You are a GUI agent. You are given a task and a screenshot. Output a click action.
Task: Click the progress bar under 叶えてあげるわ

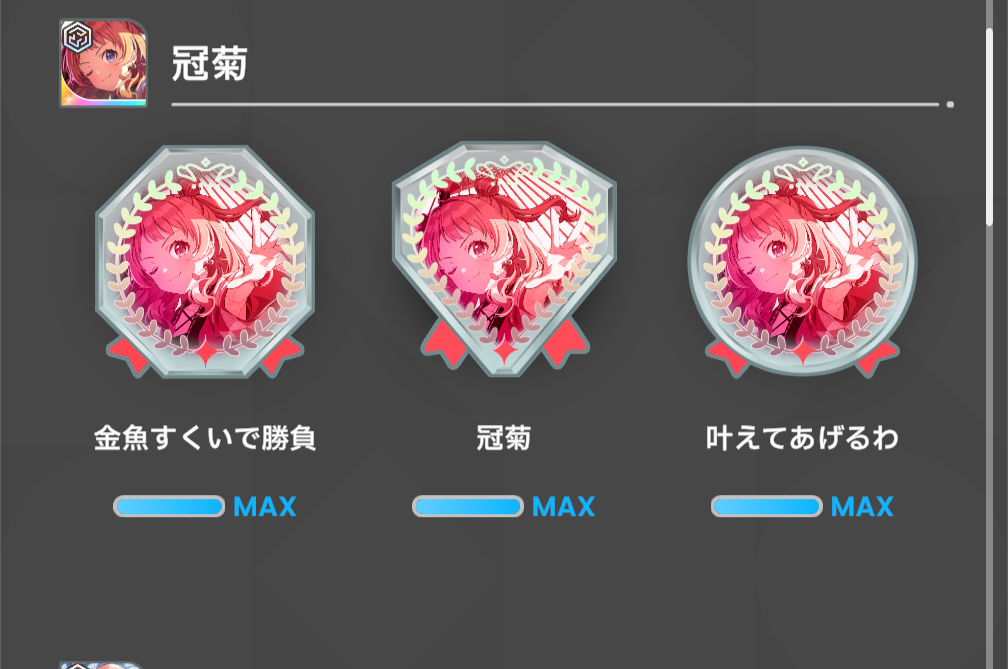tap(767, 506)
